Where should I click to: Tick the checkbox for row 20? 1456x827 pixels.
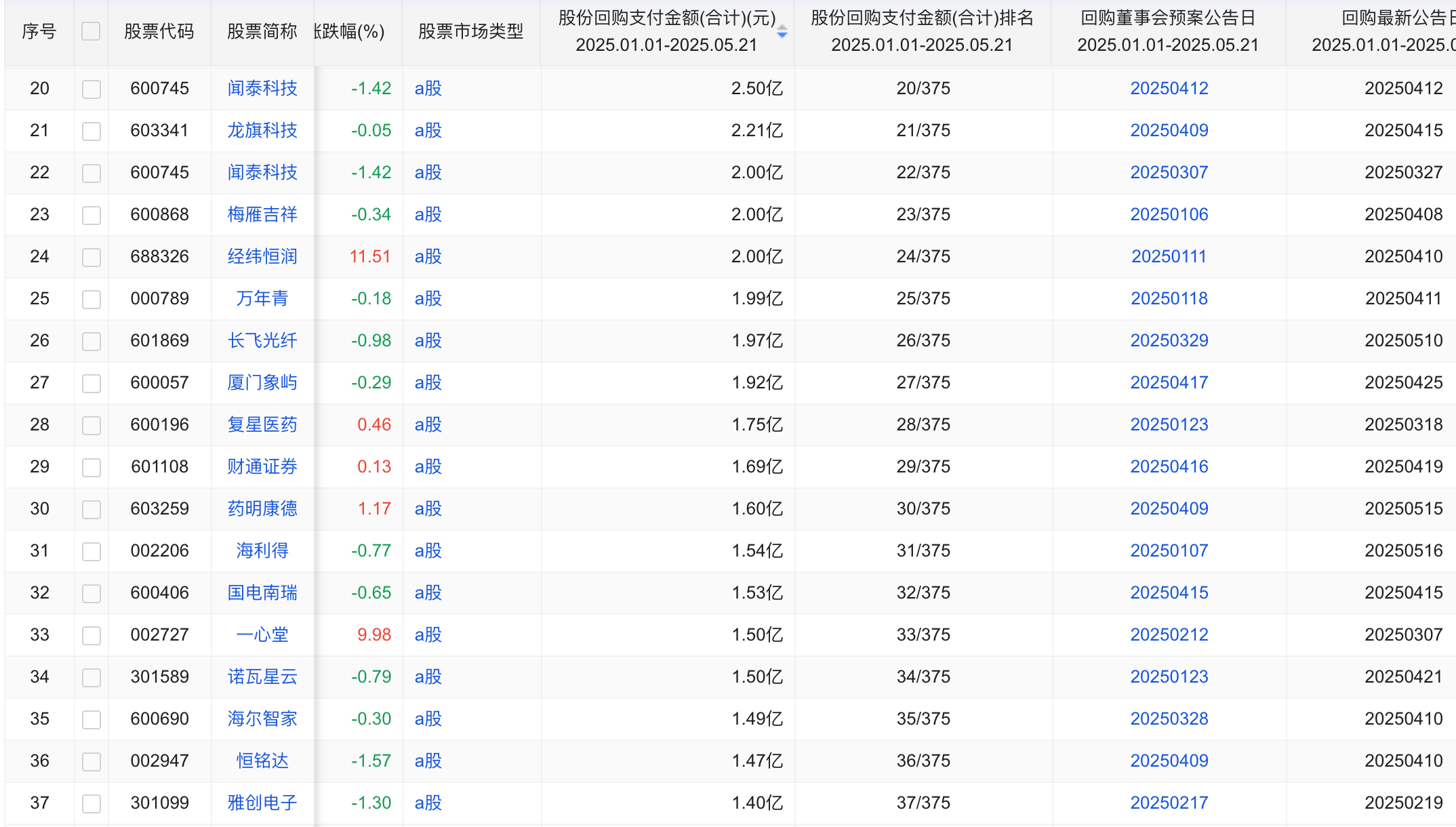coord(91,89)
